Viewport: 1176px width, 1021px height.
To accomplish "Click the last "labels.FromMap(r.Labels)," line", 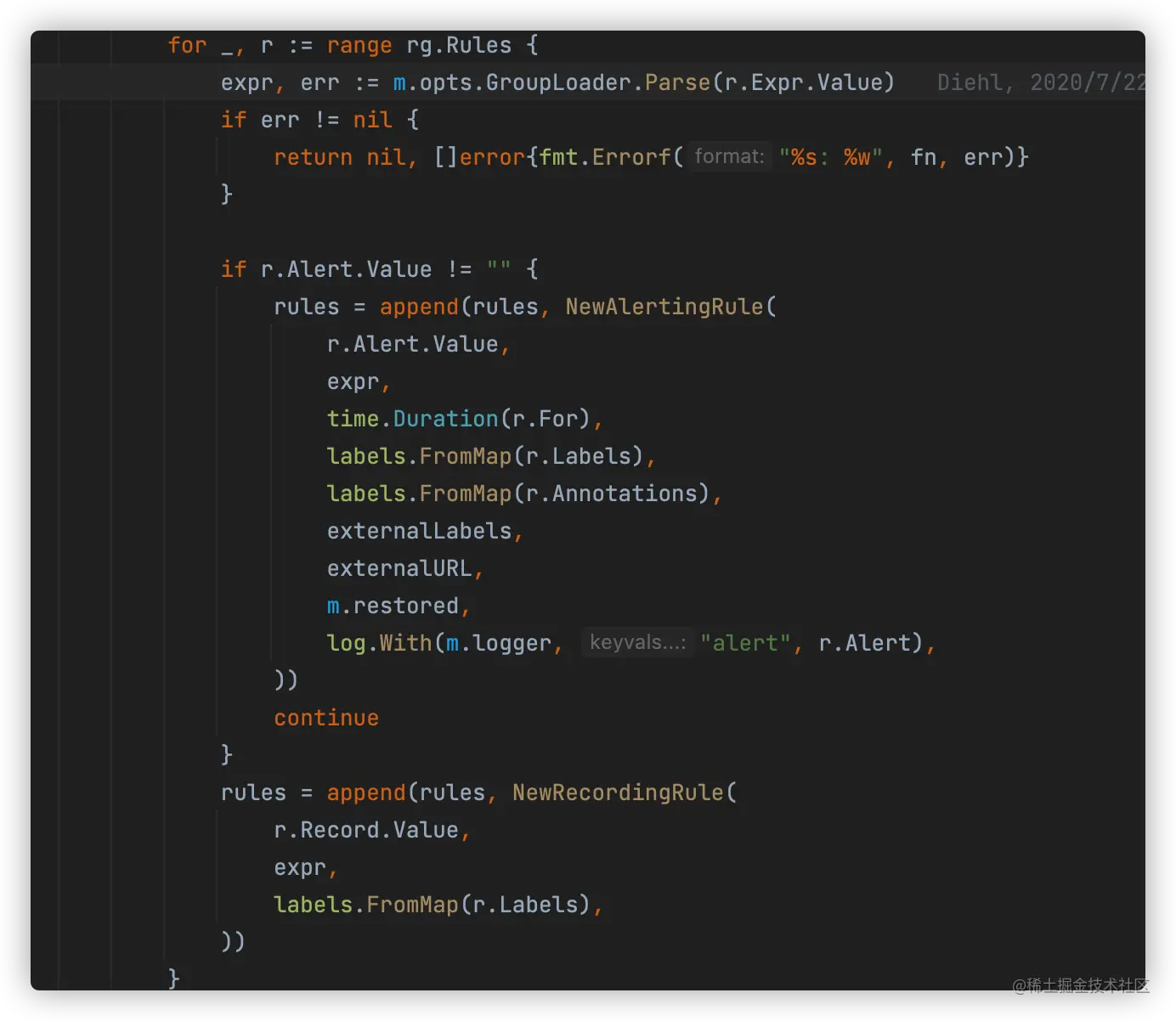I will pos(438,905).
